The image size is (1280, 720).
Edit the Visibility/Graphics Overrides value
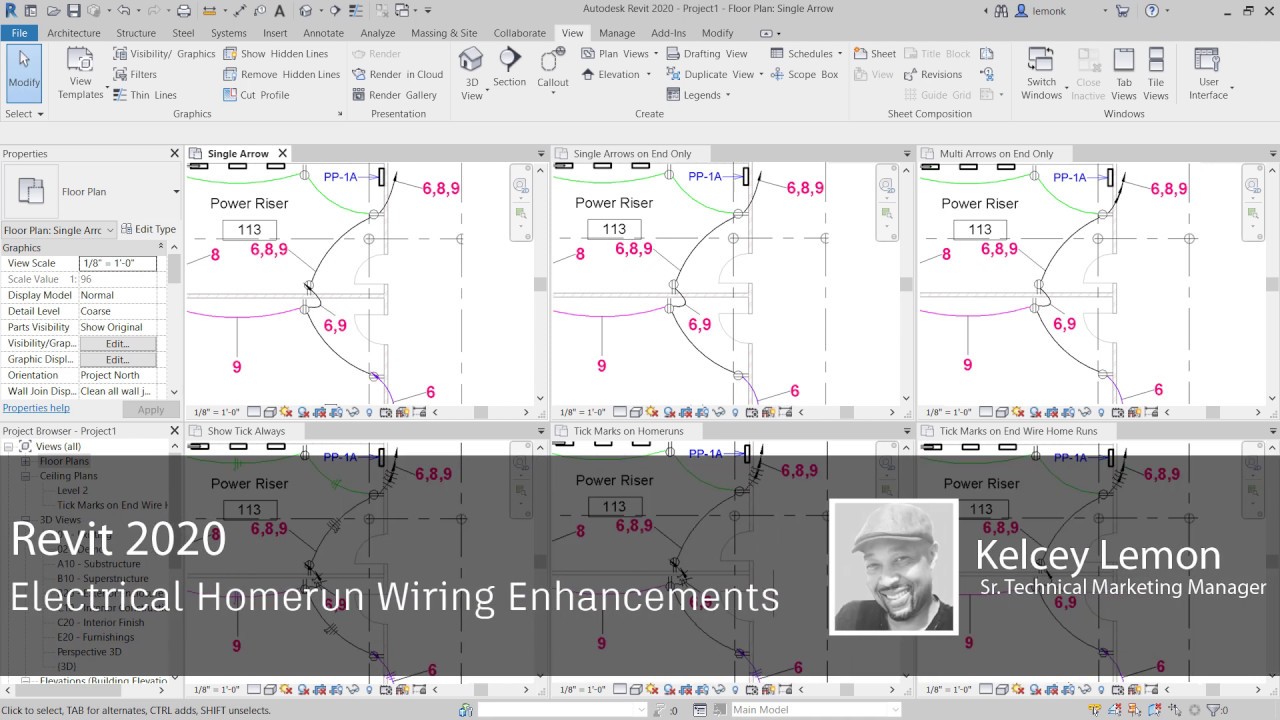click(x=116, y=343)
